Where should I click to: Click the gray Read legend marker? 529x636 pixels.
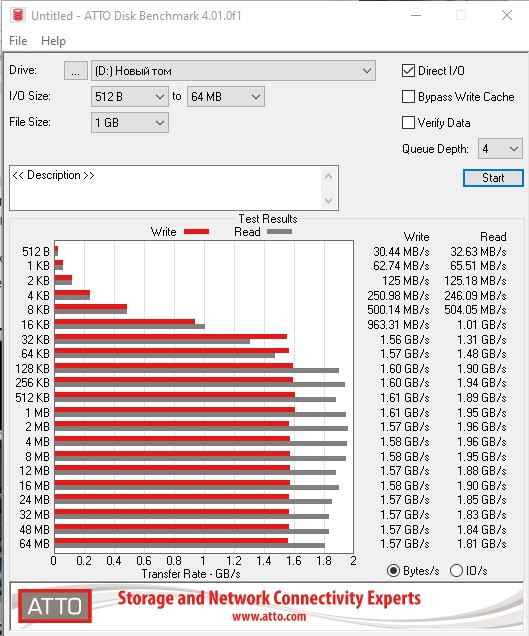pos(279,232)
